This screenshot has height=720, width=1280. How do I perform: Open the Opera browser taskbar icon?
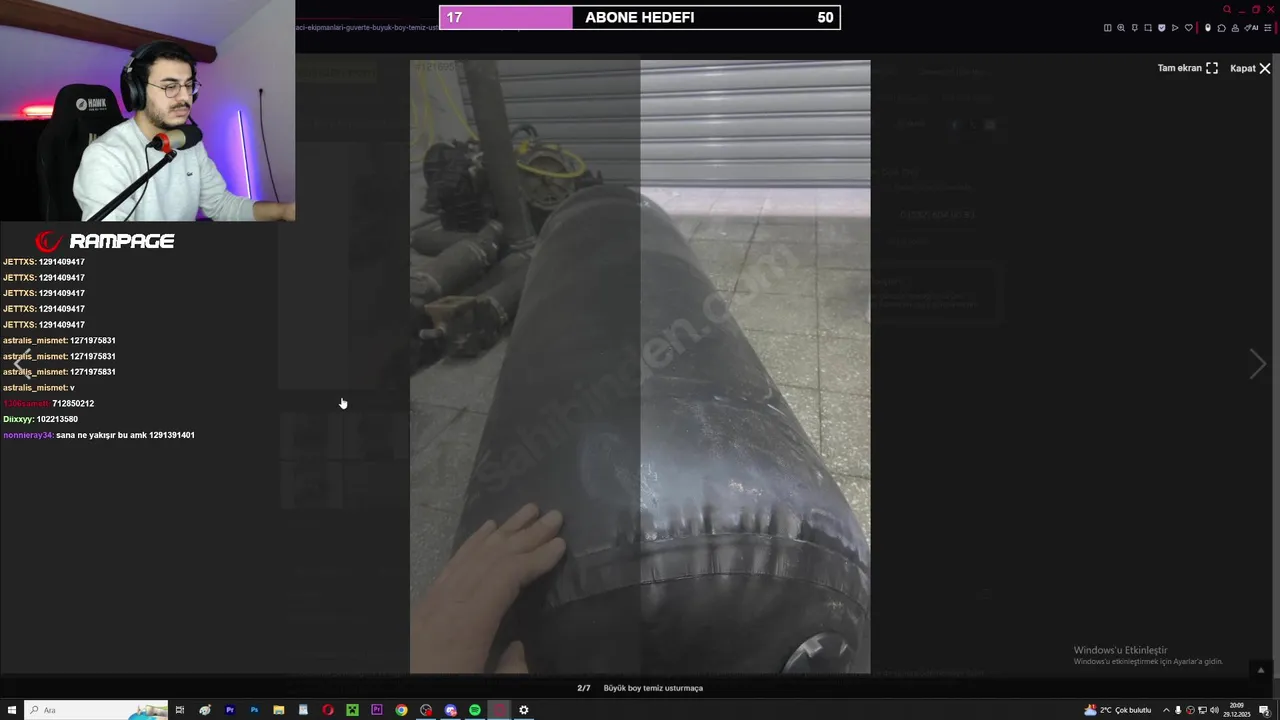pyautogui.click(x=328, y=710)
